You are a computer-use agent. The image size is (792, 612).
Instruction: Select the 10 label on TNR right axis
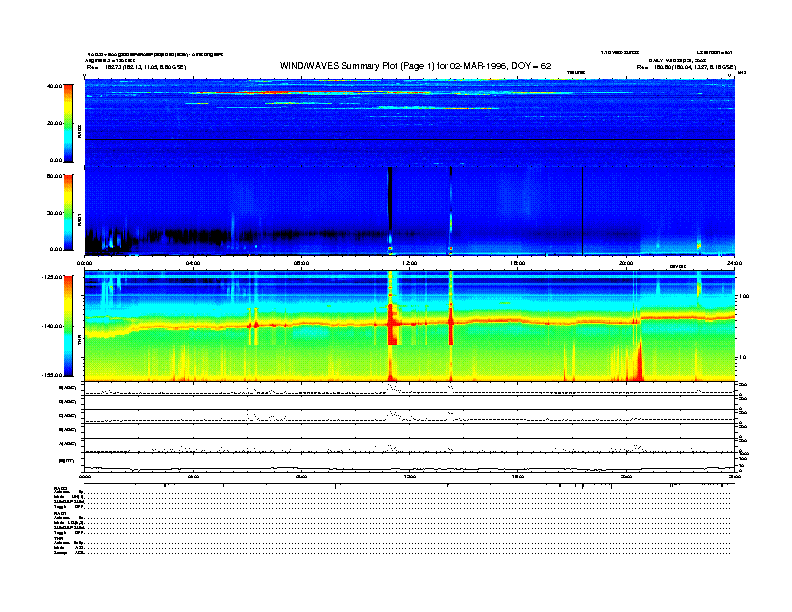point(742,358)
